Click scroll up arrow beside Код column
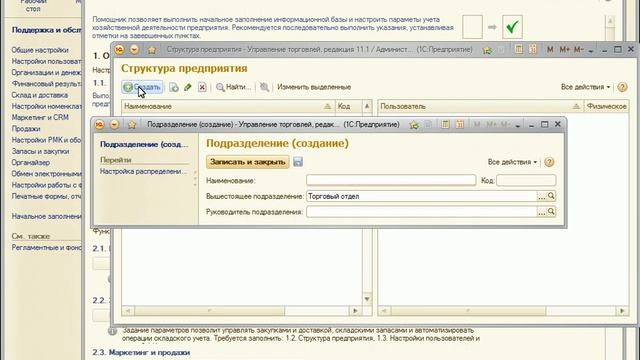 367,106
